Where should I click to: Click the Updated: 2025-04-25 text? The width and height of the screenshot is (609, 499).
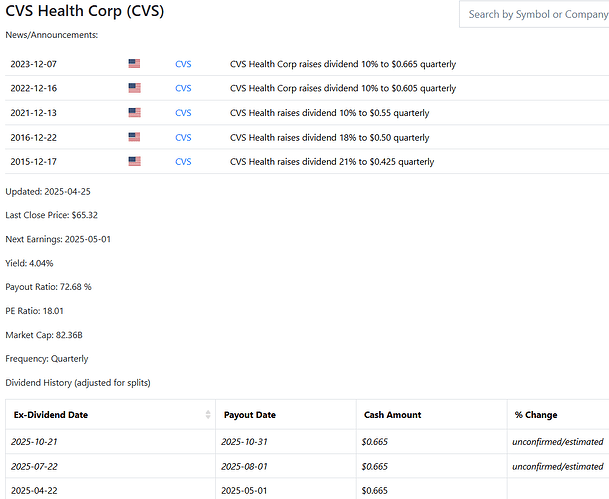(x=48, y=191)
